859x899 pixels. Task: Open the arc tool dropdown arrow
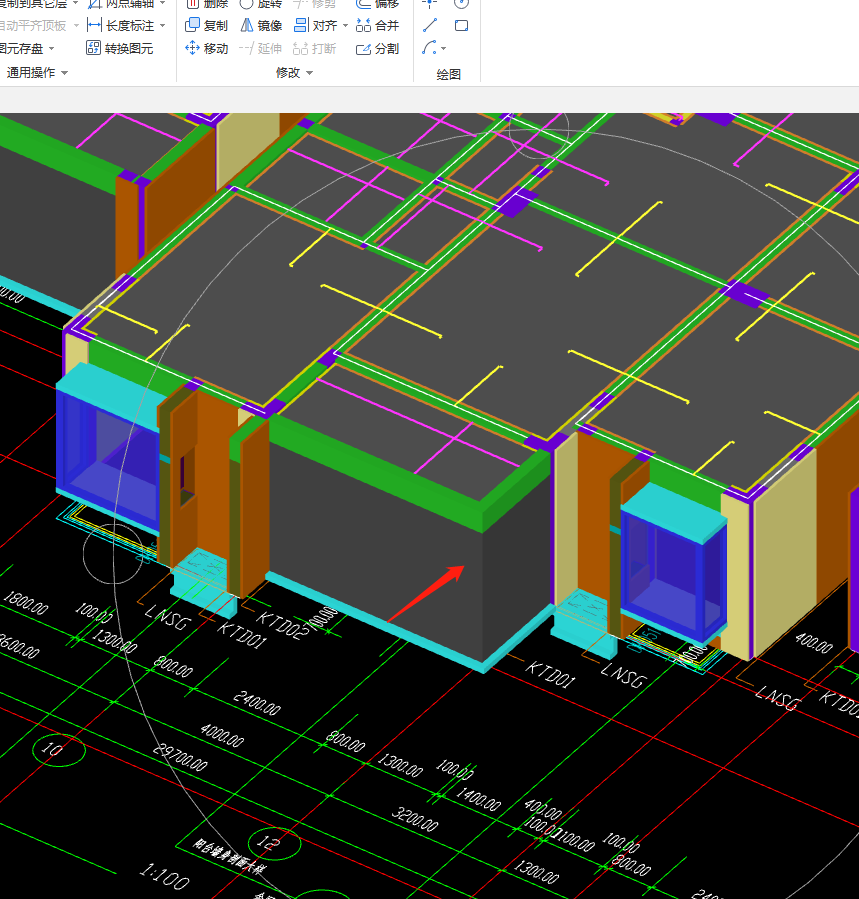(443, 49)
